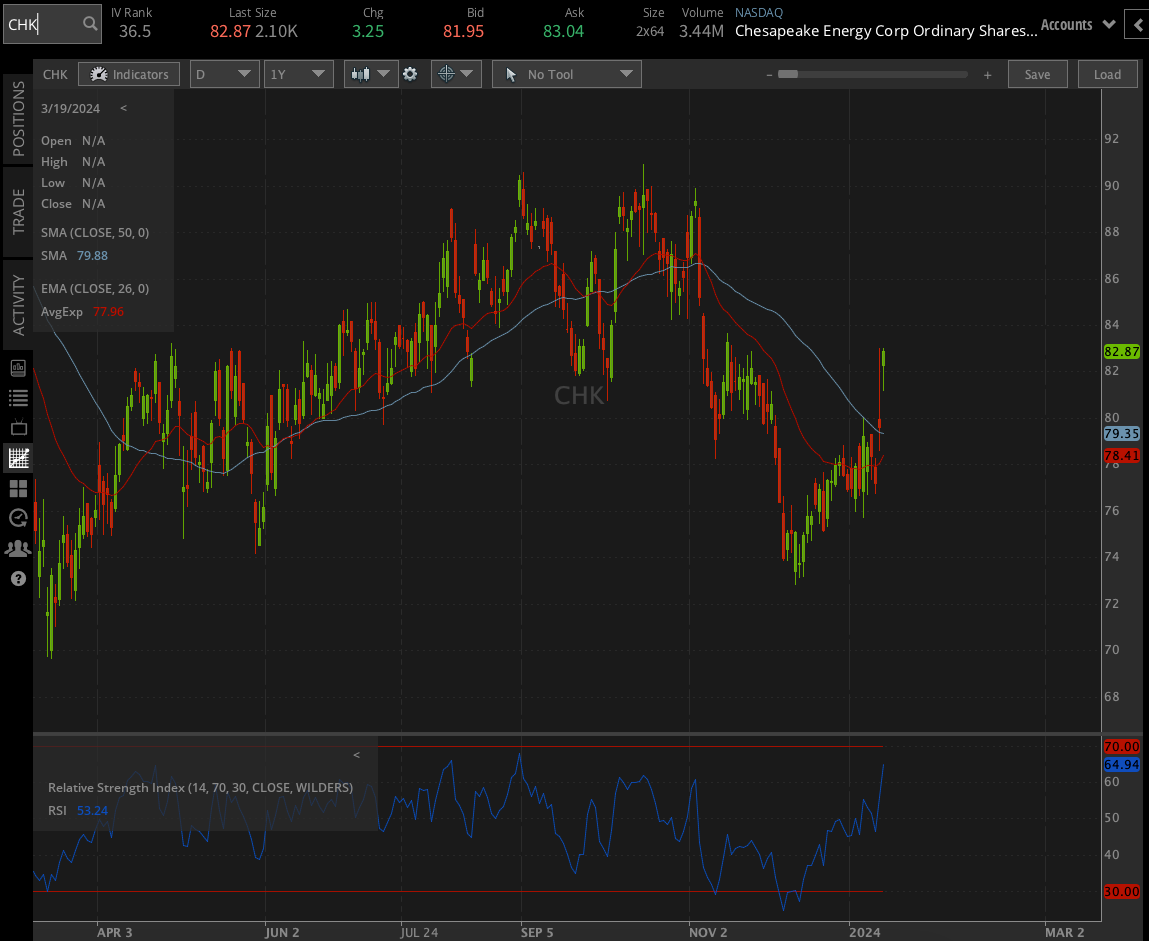Viewport: 1149px width, 941px height.
Task: Open the help question mark icon
Action: coord(17,578)
